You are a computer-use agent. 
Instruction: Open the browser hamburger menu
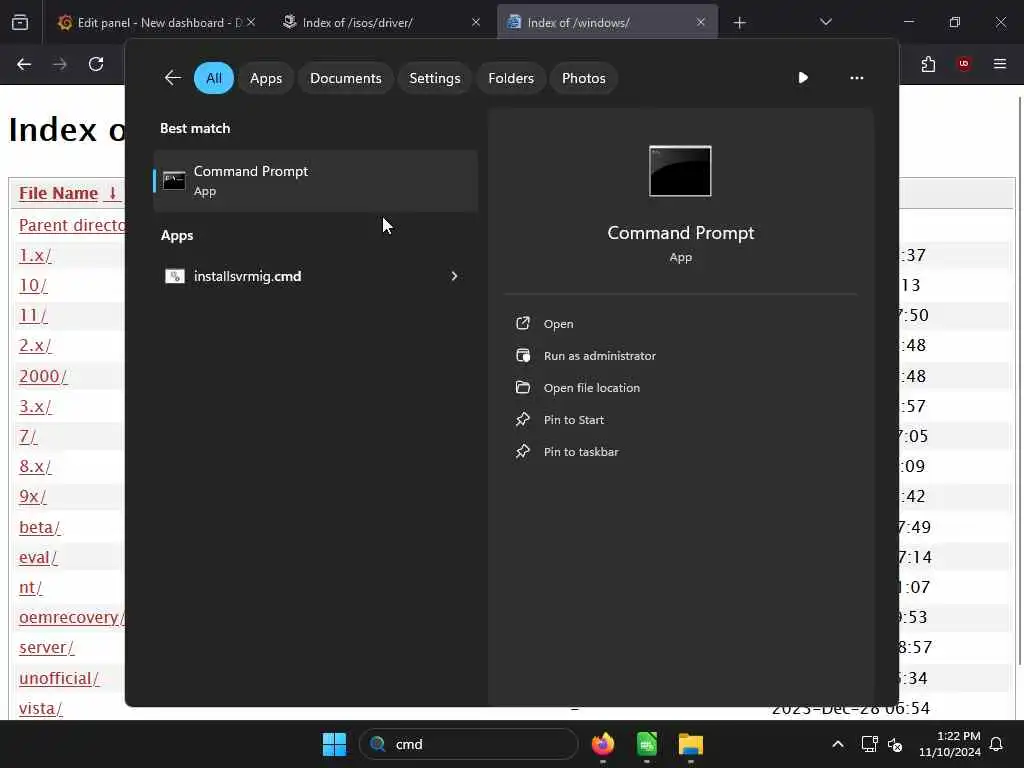tap(1000, 64)
